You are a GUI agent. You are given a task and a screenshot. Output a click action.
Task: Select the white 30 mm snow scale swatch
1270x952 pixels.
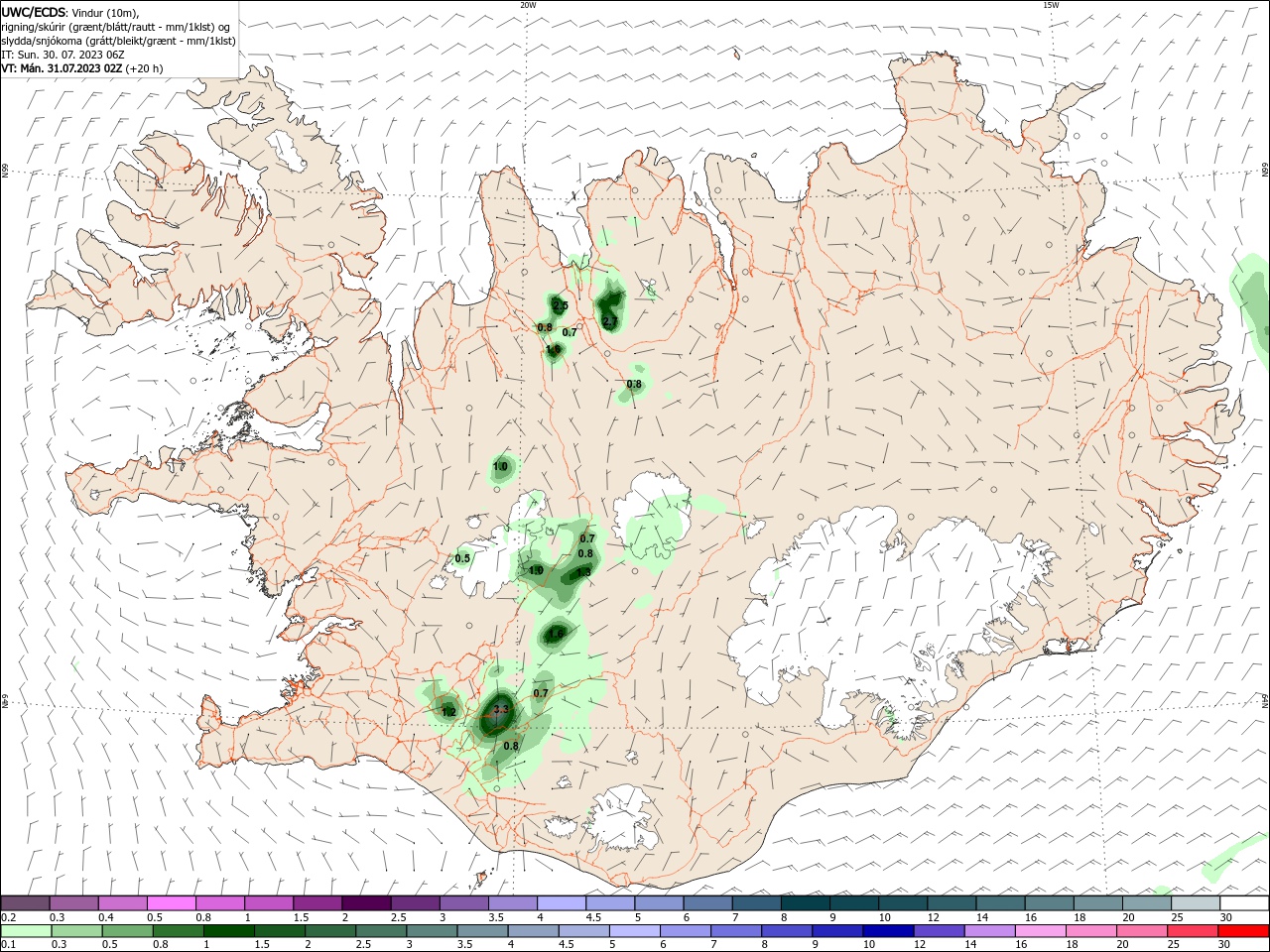click(x=1244, y=903)
